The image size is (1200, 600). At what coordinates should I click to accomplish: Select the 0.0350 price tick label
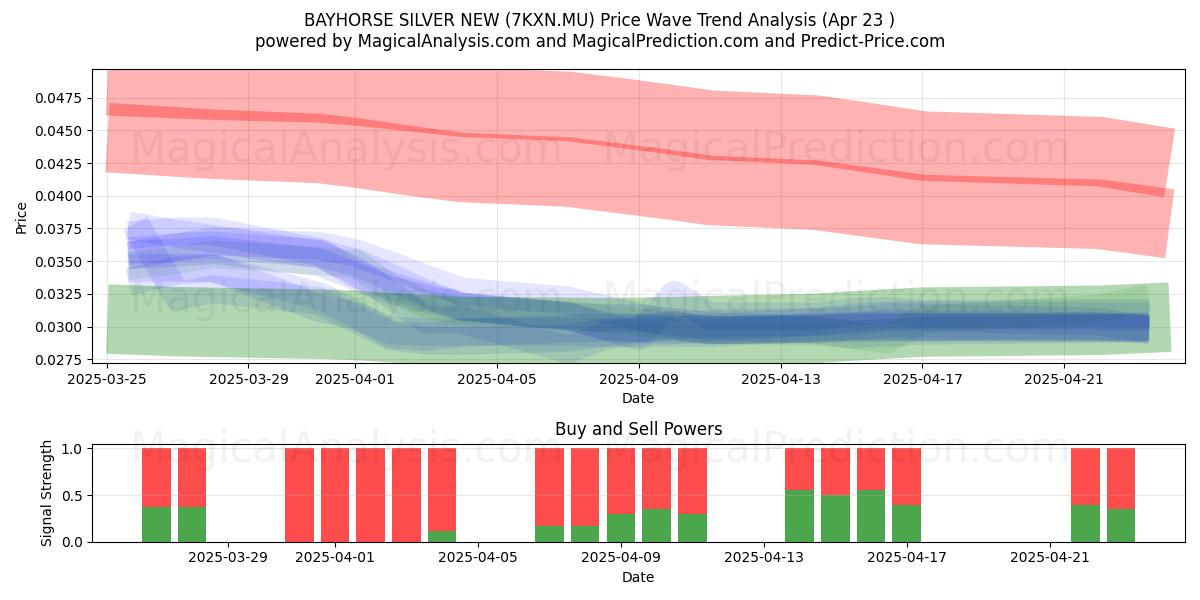pyautogui.click(x=59, y=262)
